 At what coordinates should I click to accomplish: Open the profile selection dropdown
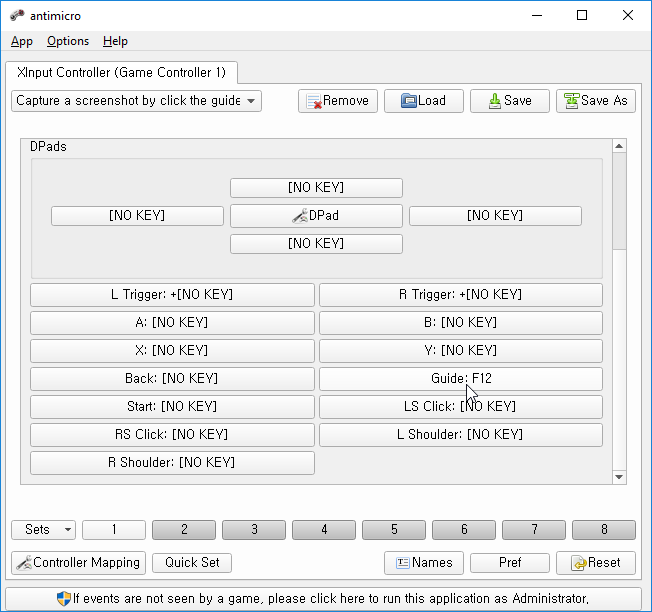point(136,101)
